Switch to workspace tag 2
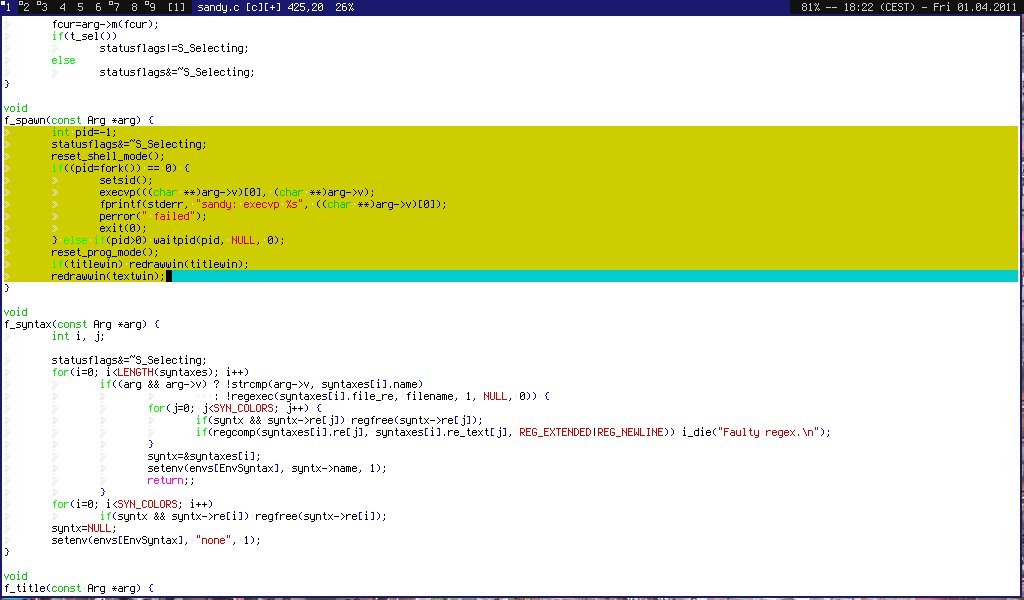Screen dimensions: 1024x600 coord(25,7)
